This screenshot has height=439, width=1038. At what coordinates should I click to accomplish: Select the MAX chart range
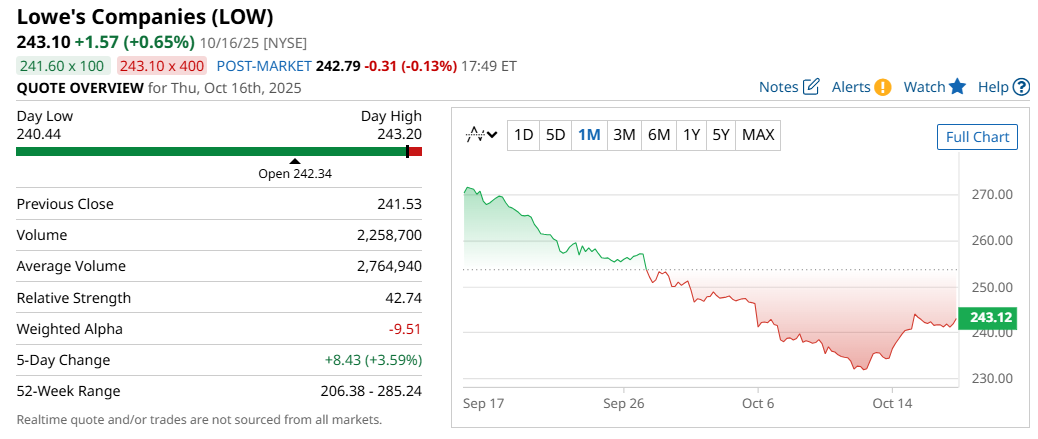point(758,135)
